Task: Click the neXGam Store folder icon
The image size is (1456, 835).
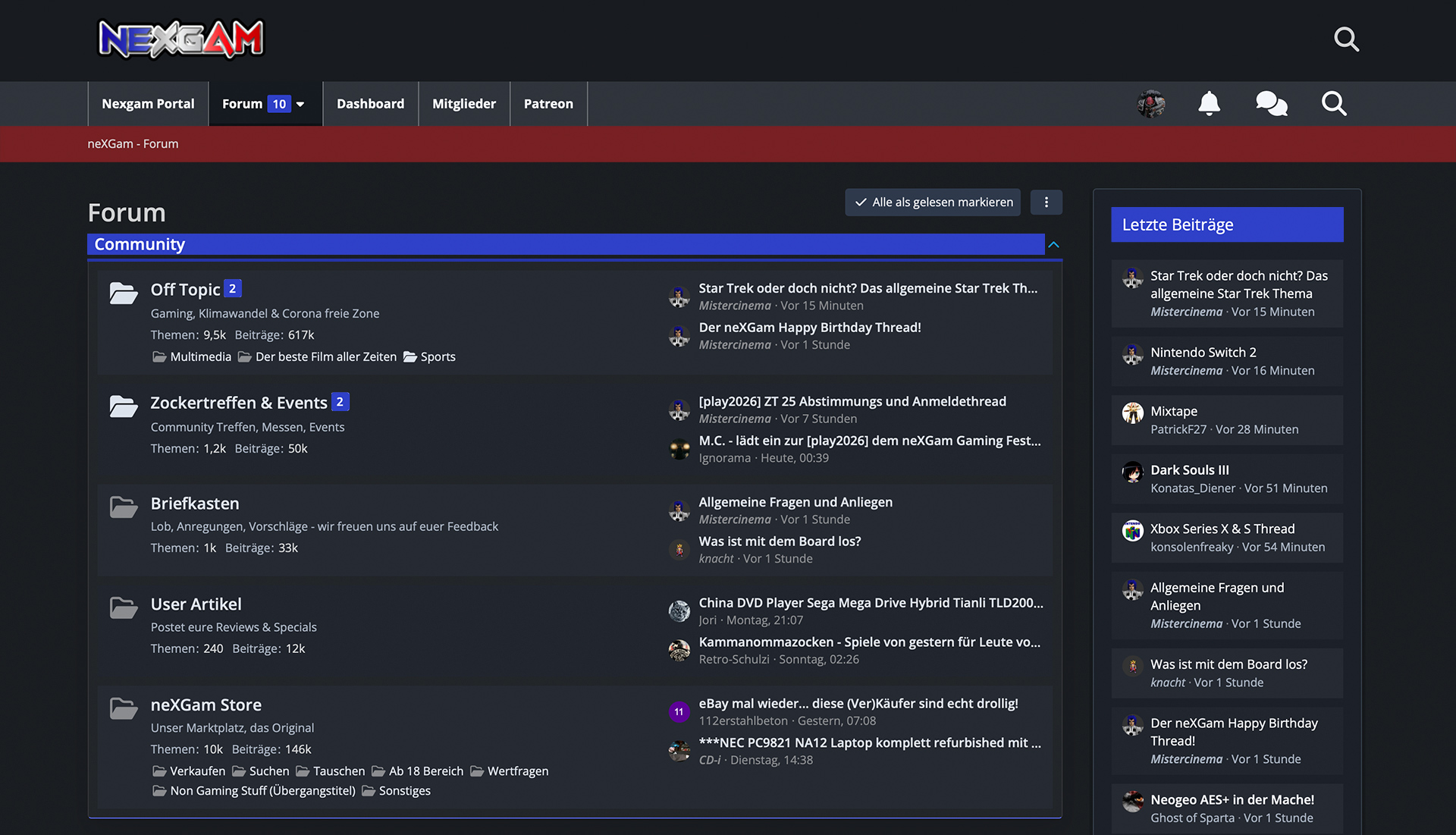Action: (123, 708)
